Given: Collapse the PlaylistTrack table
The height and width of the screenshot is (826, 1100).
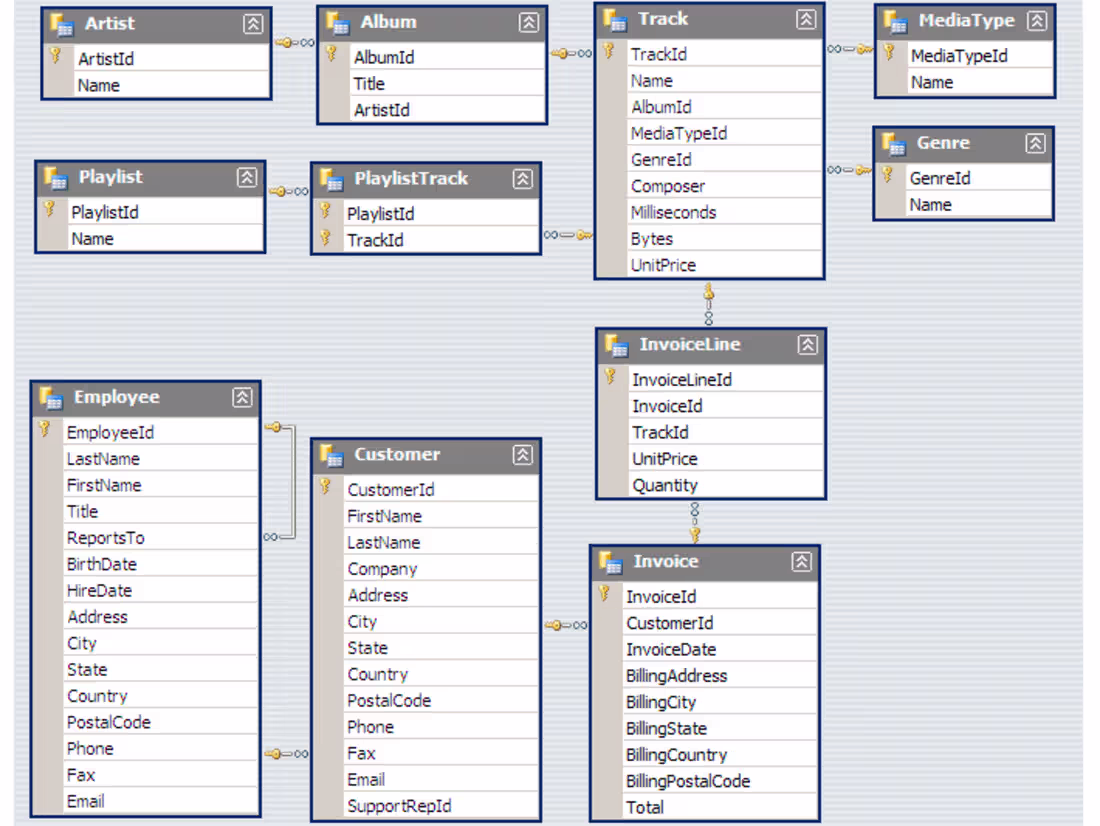Looking at the screenshot, I should point(522,179).
